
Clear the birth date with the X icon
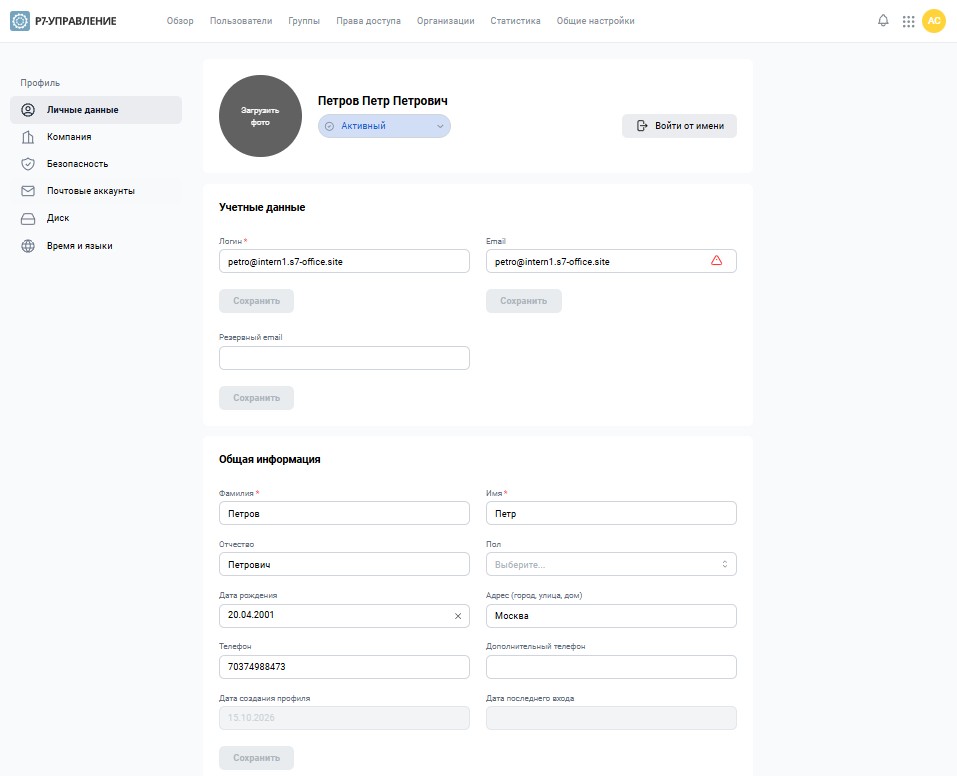click(x=458, y=616)
